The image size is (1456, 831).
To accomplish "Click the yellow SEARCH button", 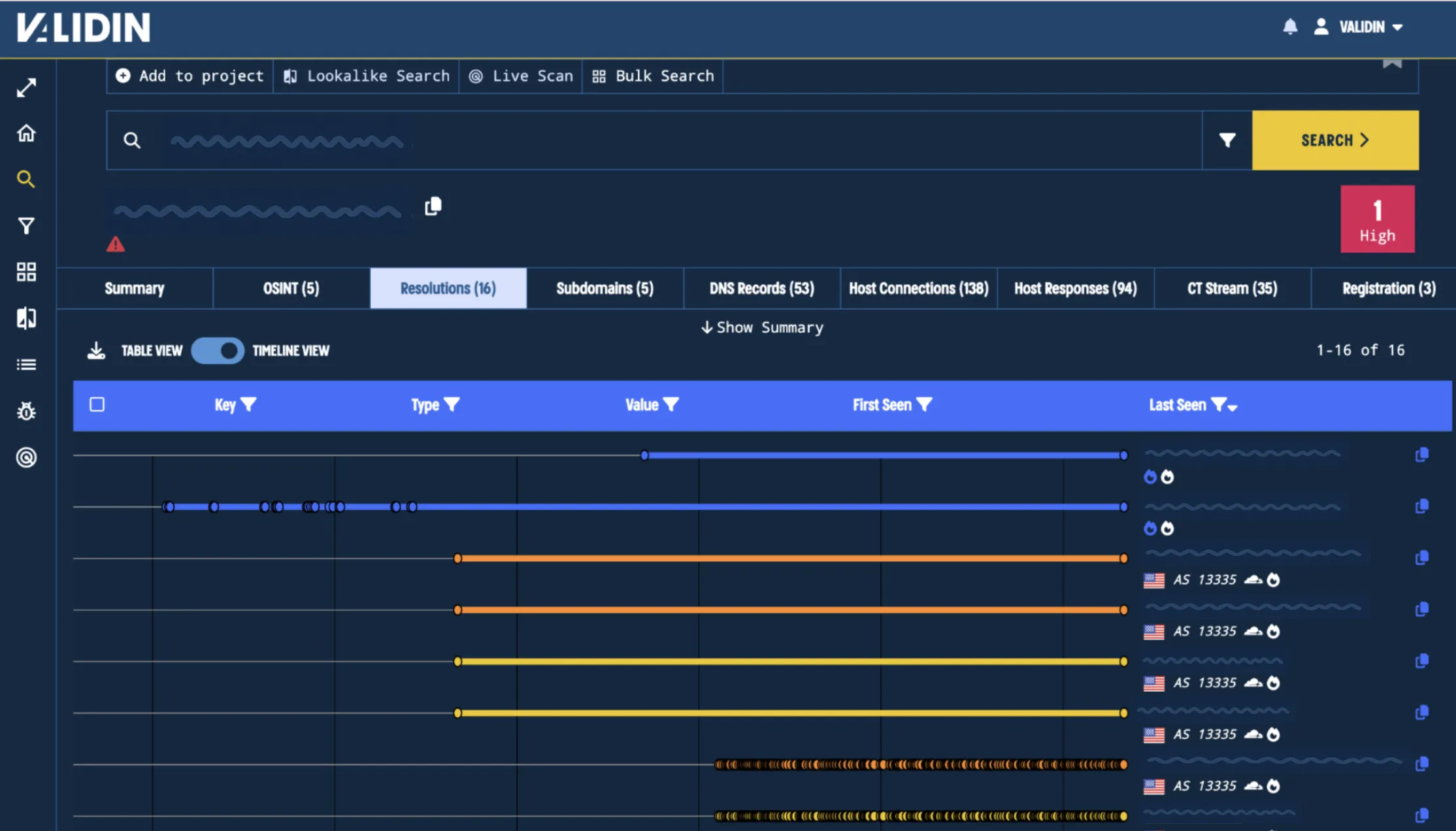I will [x=1335, y=140].
